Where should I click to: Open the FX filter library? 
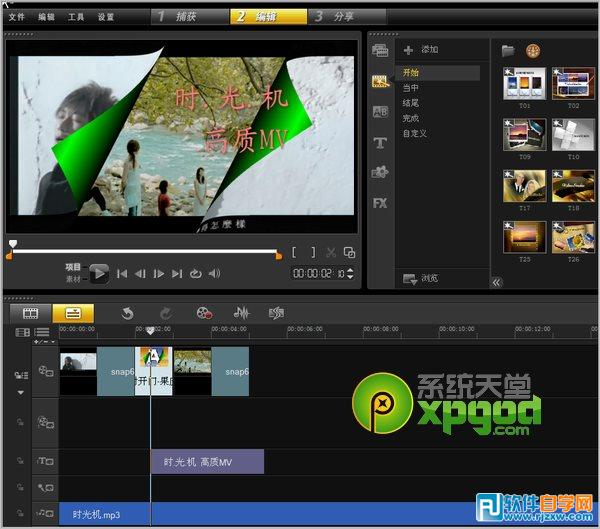click(x=380, y=203)
